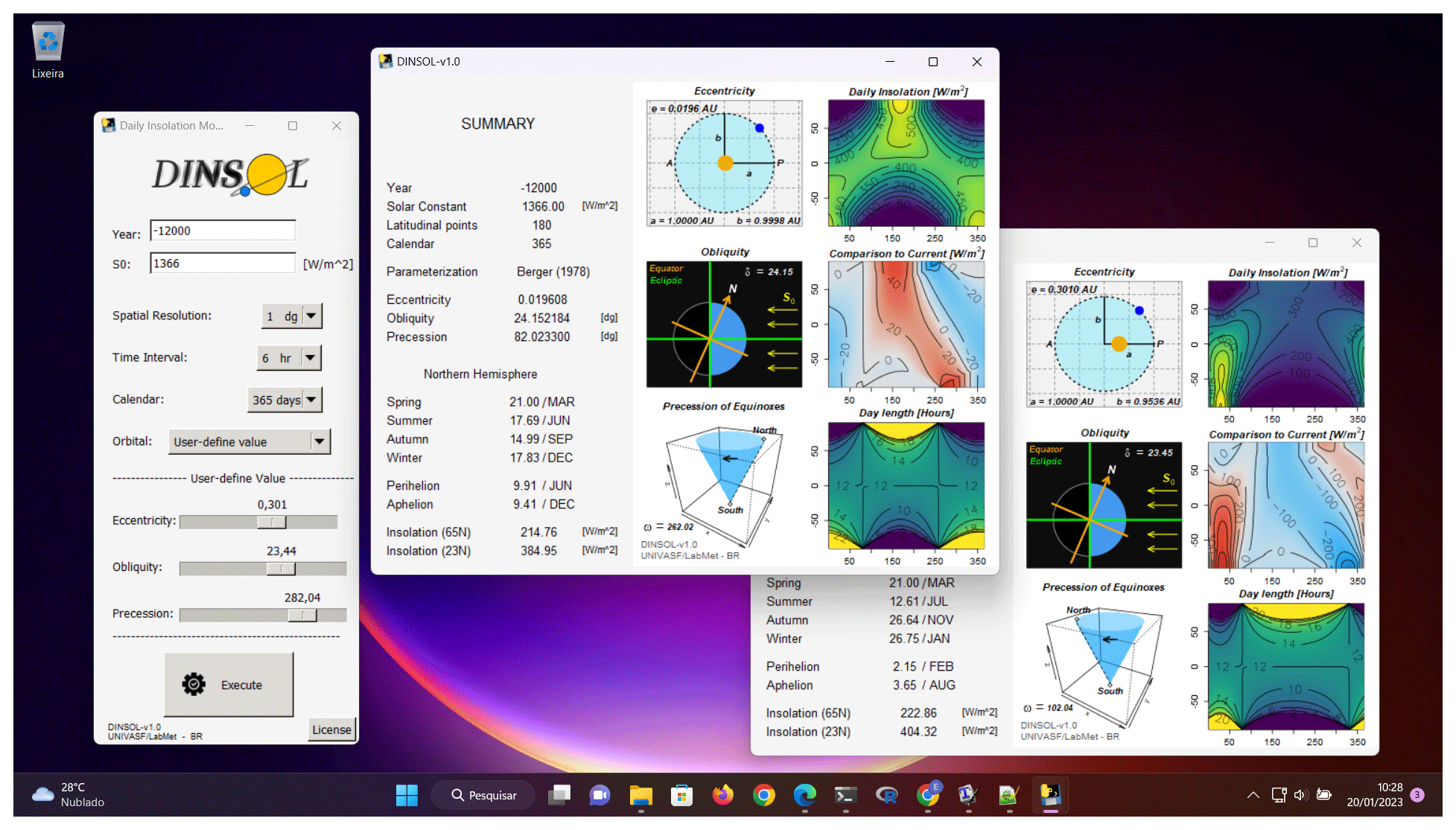The width and height of the screenshot is (1456, 830).
Task: Open the Terminal taskbar icon
Action: [x=845, y=796]
